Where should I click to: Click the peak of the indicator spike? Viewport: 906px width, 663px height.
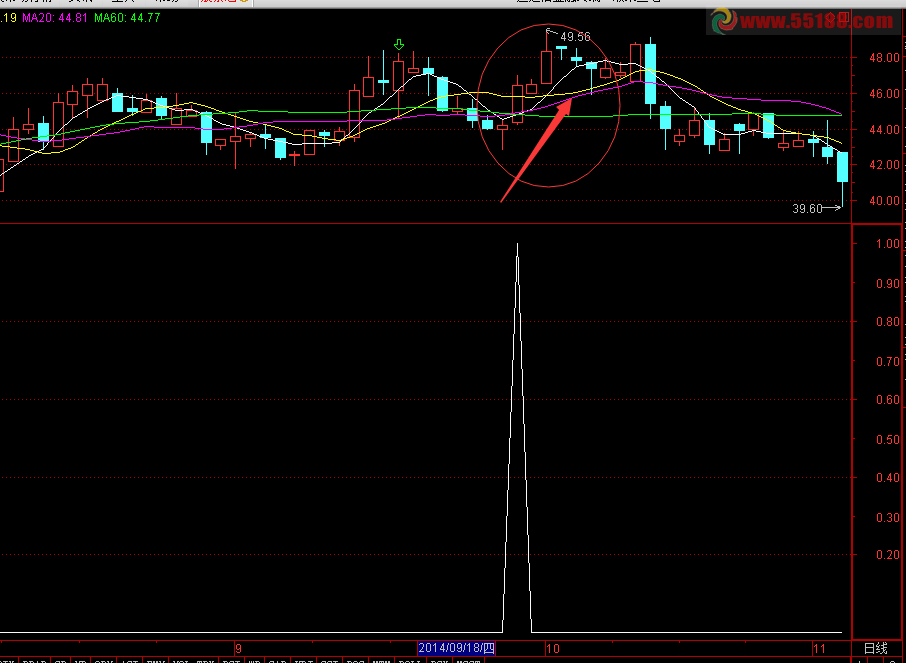[x=517, y=244]
